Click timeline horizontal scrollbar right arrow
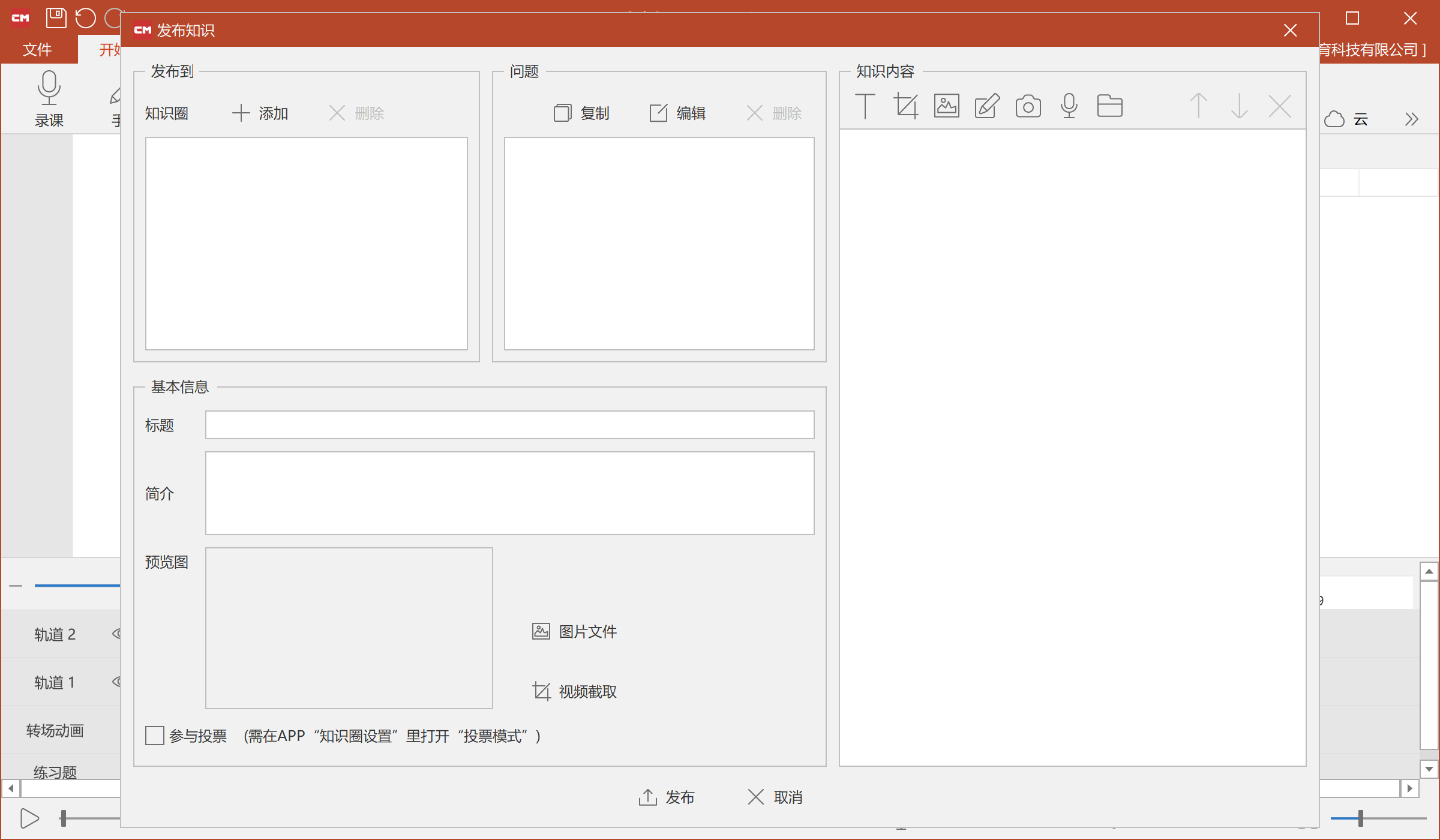This screenshot has height=840, width=1440. (x=1410, y=788)
